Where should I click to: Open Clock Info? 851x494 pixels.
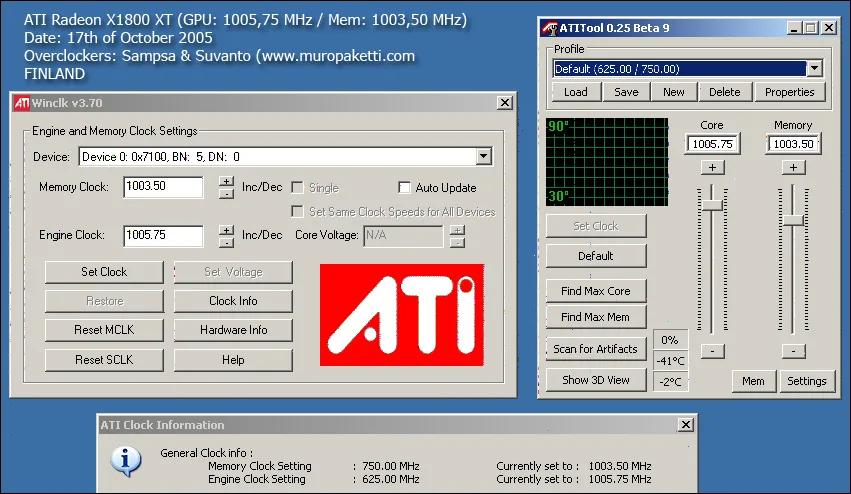pyautogui.click(x=233, y=301)
